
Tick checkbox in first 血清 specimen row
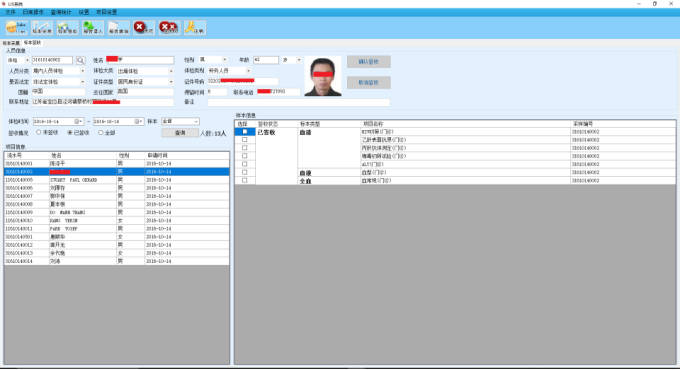tap(245, 132)
